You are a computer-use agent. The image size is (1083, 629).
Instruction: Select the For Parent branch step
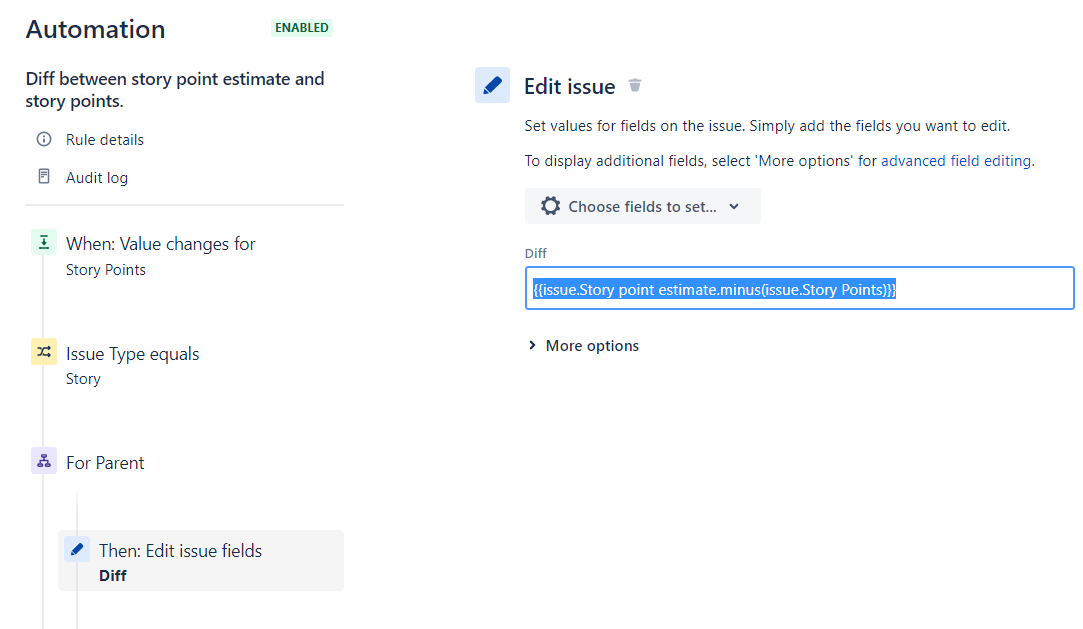[x=105, y=462]
